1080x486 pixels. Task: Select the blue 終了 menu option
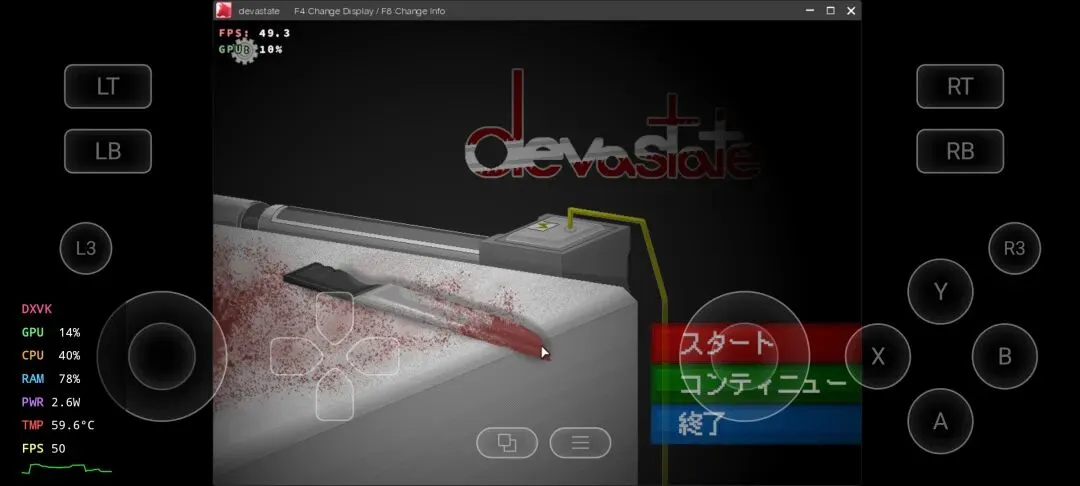[756, 424]
